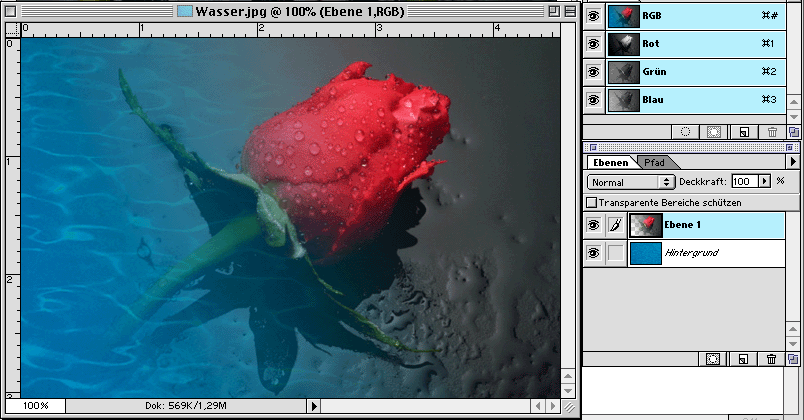The height and width of the screenshot is (420, 804).
Task: Toggle visibility of Rot channel
Action: [x=594, y=43]
